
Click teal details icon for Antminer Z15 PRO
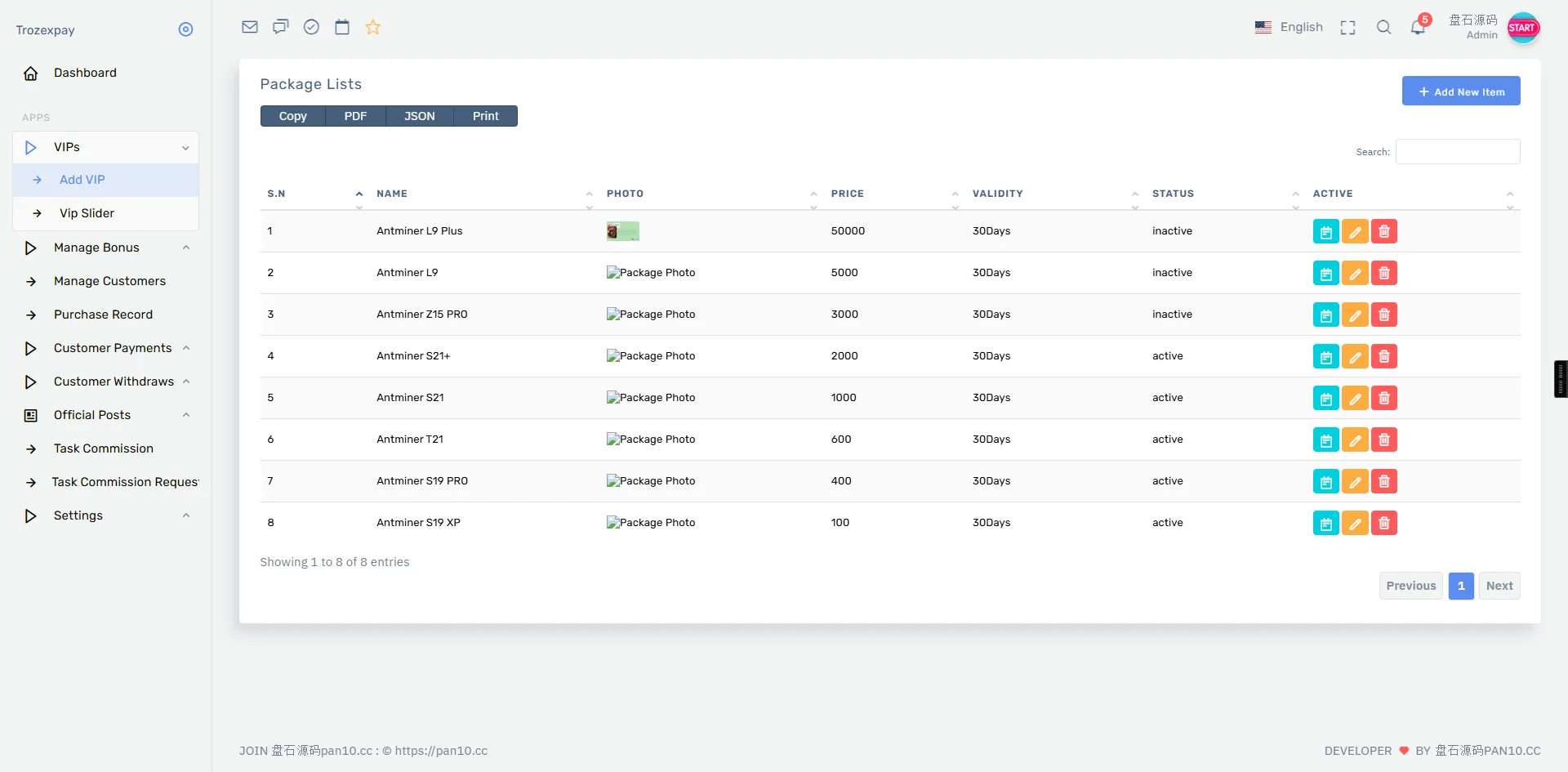tap(1326, 315)
